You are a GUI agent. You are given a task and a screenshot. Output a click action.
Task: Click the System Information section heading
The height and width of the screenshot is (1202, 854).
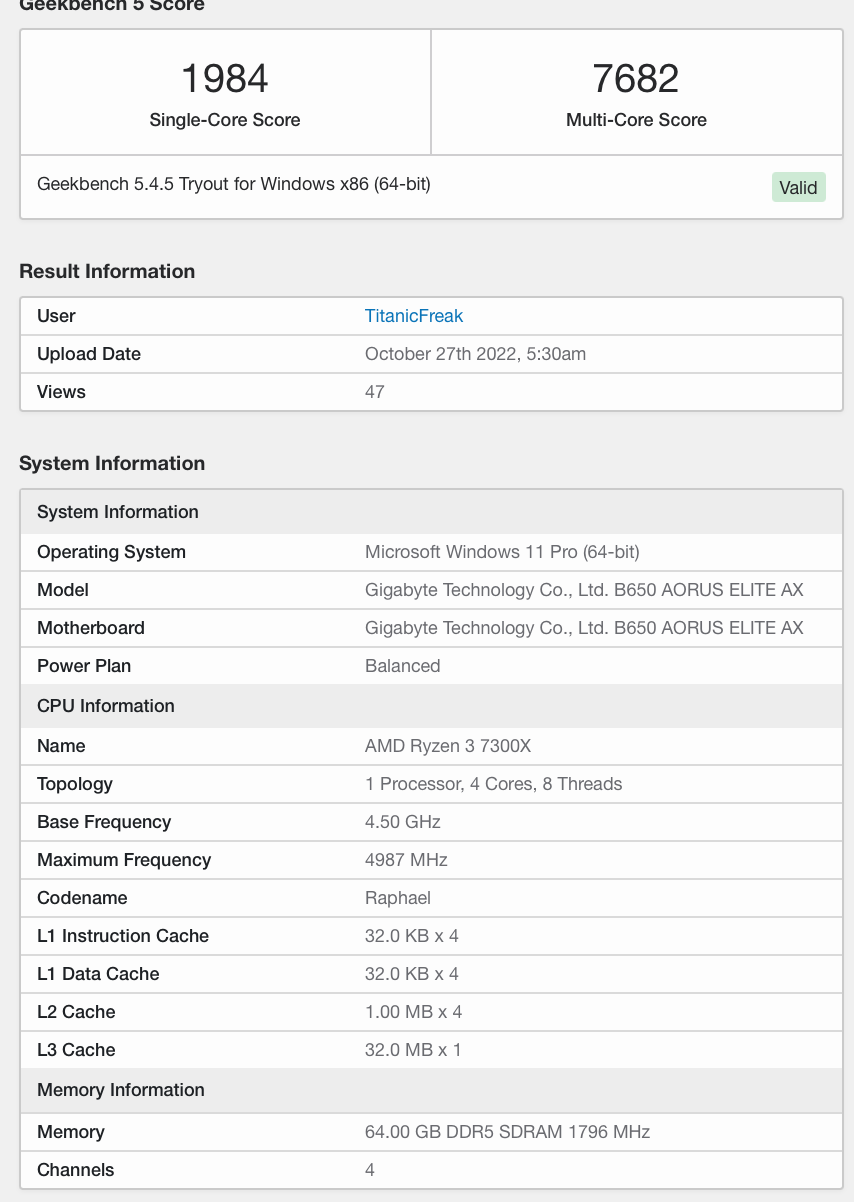coord(112,464)
